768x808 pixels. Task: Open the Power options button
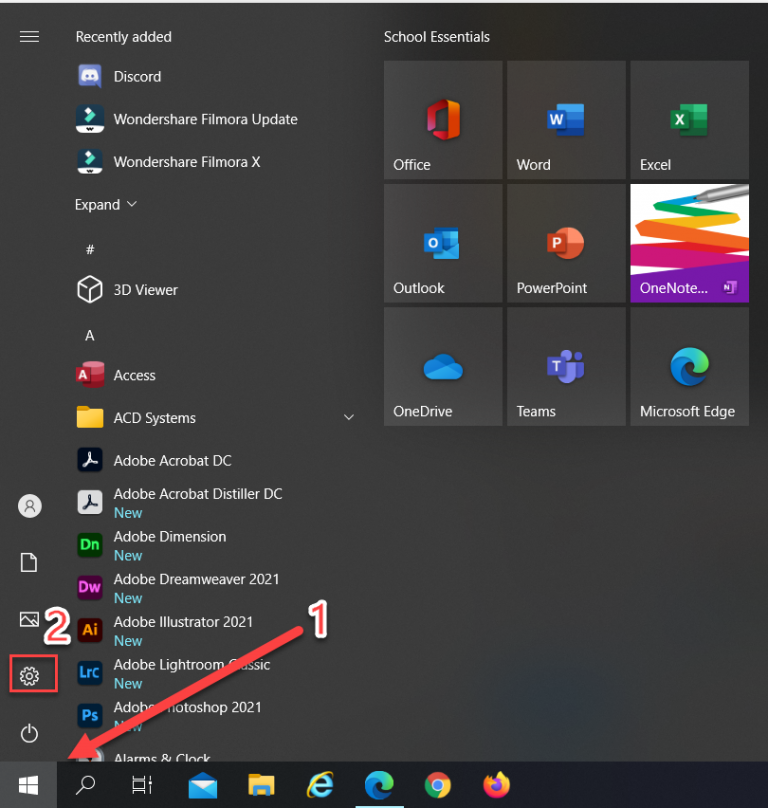tap(29, 733)
